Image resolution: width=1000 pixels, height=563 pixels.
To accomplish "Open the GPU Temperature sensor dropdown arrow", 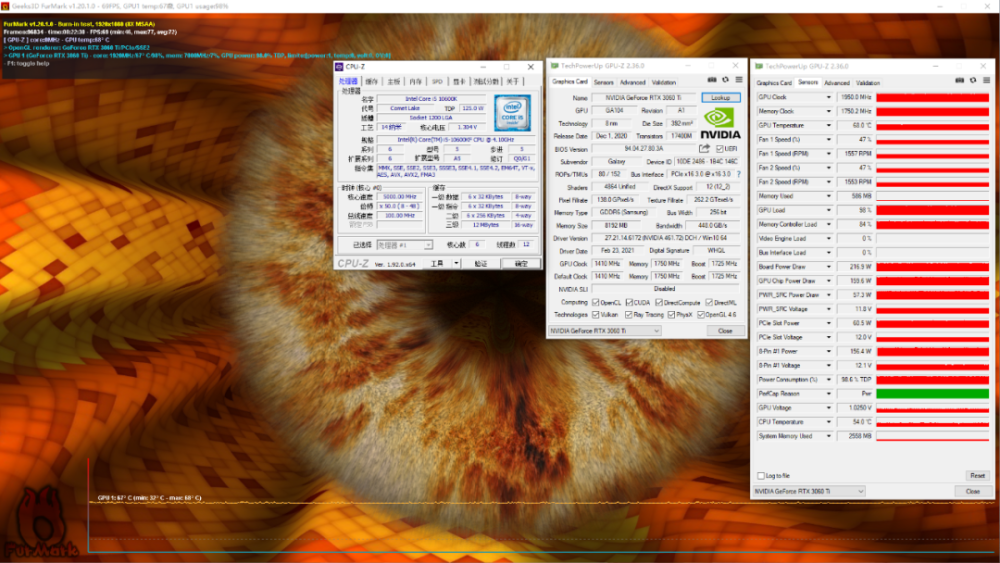I will click(828, 126).
